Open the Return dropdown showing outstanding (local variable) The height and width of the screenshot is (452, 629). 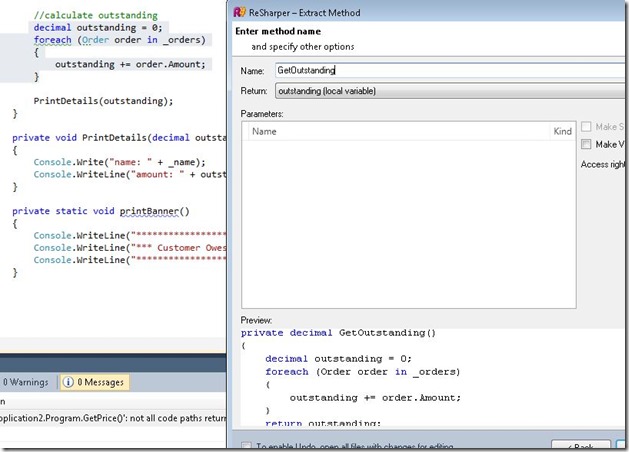point(452,91)
